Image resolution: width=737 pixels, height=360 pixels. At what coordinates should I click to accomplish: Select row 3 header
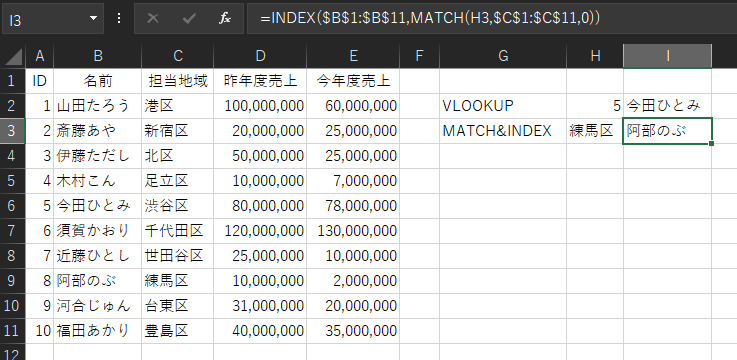coord(13,131)
